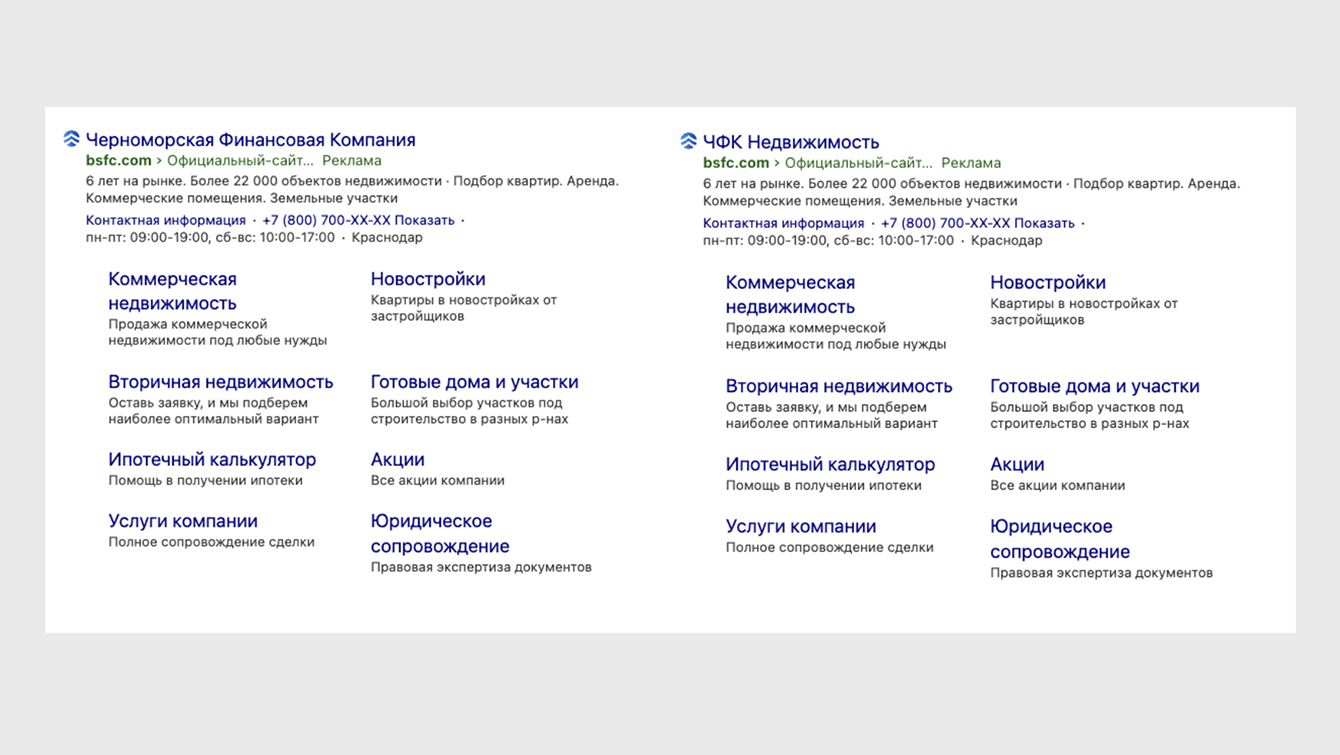The width and height of the screenshot is (1340, 755).
Task: Click favicon beside Черноморская Финансовая Компания title
Action: pyautogui.click(x=71, y=139)
